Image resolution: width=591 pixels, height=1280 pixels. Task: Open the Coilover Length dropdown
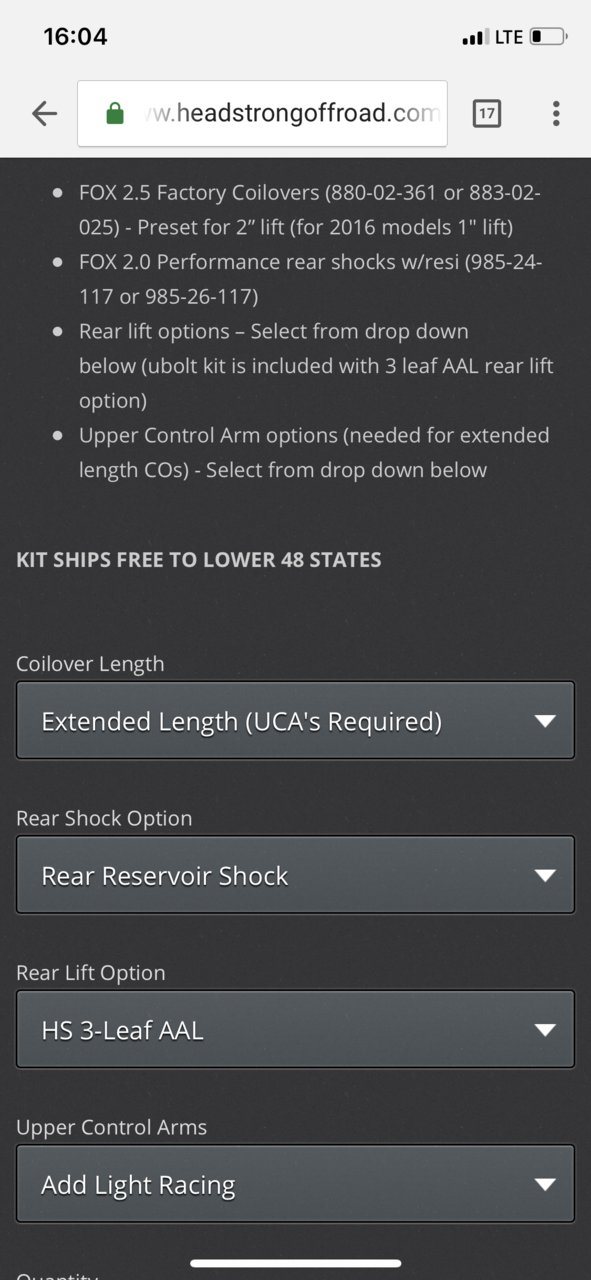tap(295, 720)
